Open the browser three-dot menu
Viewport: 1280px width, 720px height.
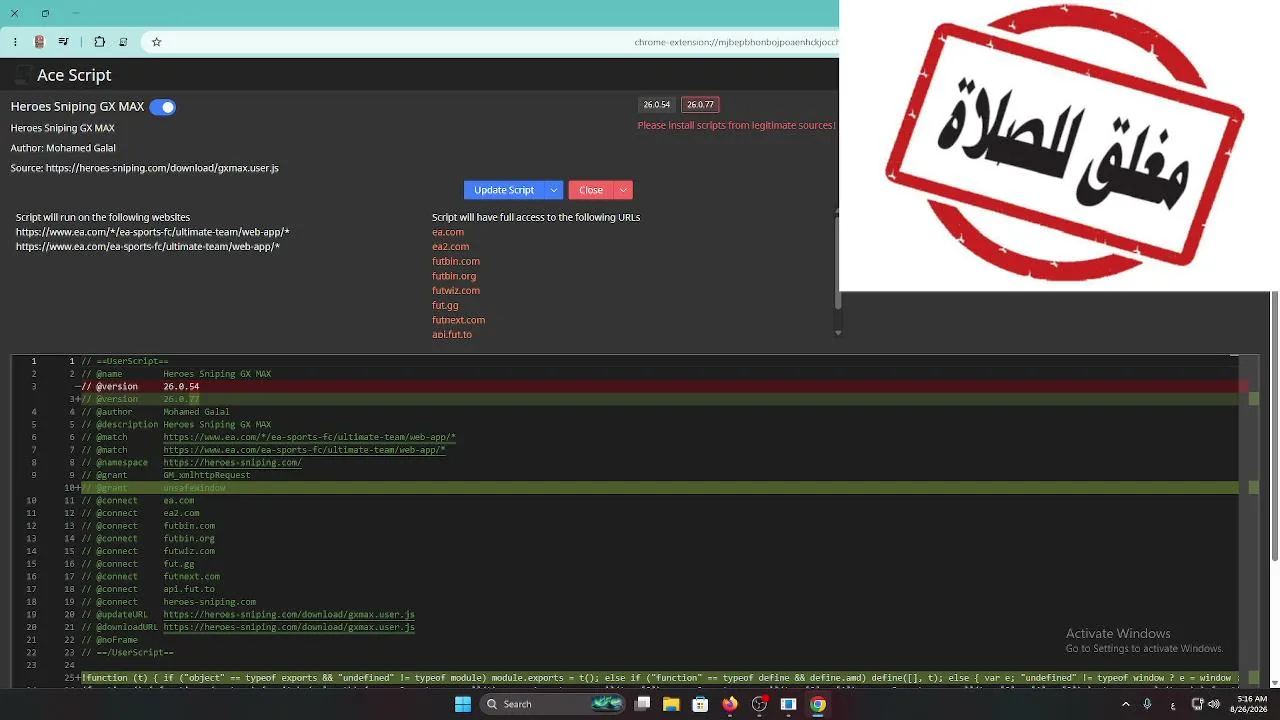[x=16, y=42]
